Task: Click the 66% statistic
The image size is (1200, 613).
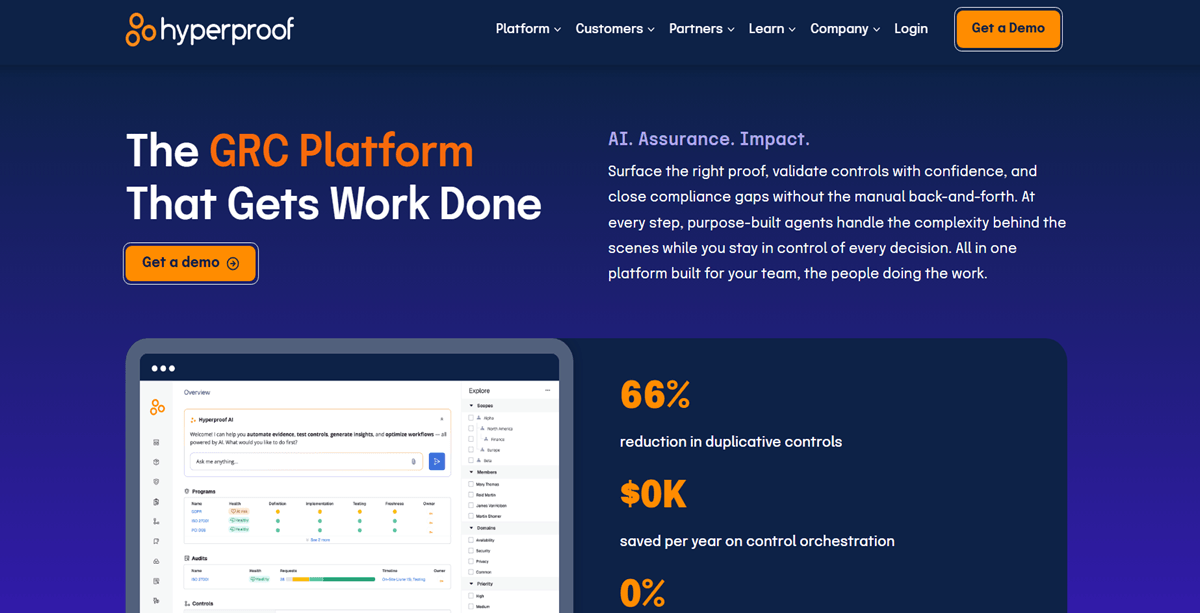Action: 655,395
